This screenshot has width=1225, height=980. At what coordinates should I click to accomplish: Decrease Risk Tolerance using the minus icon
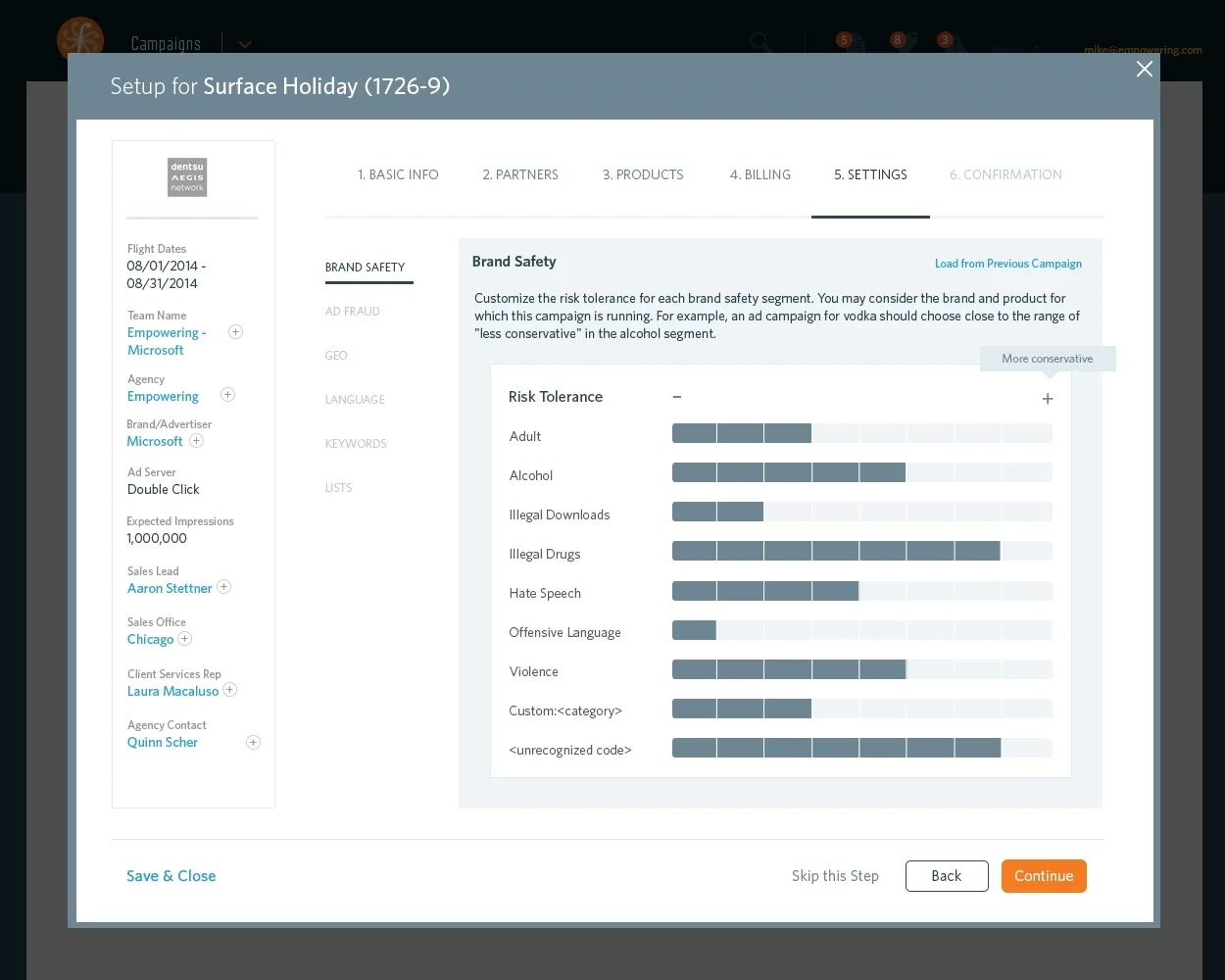[676, 397]
